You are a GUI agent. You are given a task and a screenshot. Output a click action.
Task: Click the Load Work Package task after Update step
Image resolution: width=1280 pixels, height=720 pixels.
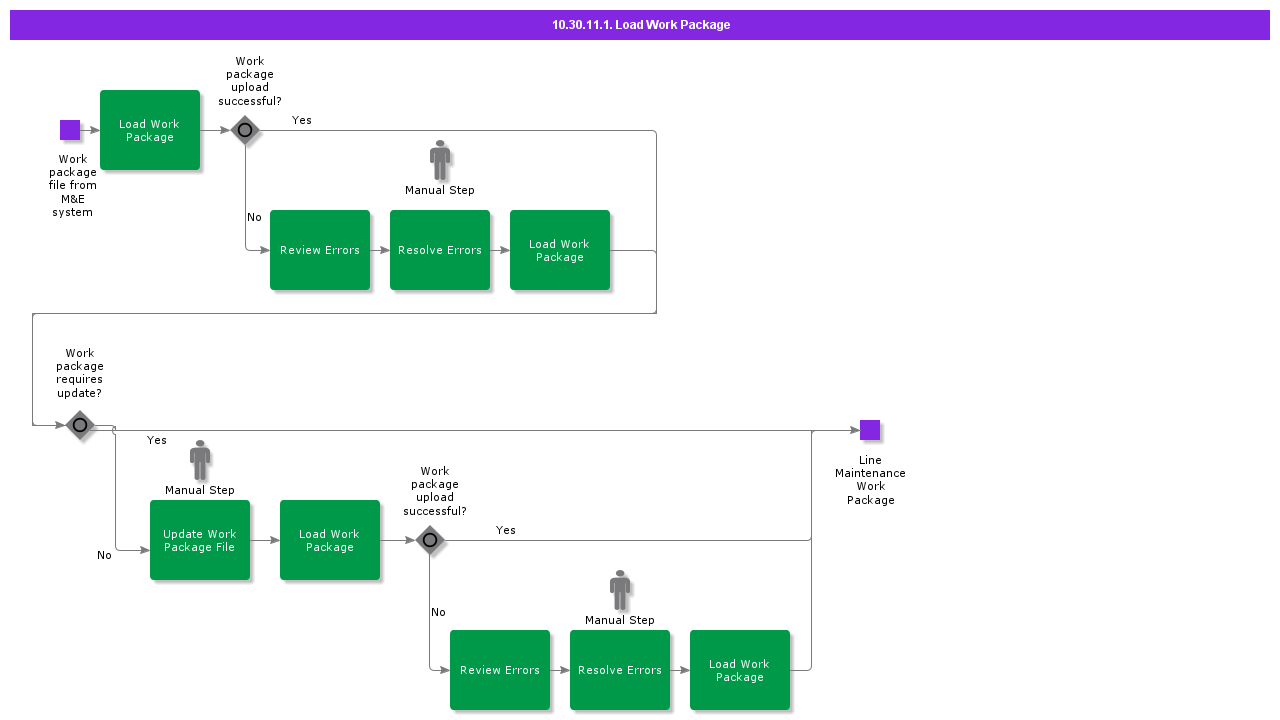[x=330, y=540]
